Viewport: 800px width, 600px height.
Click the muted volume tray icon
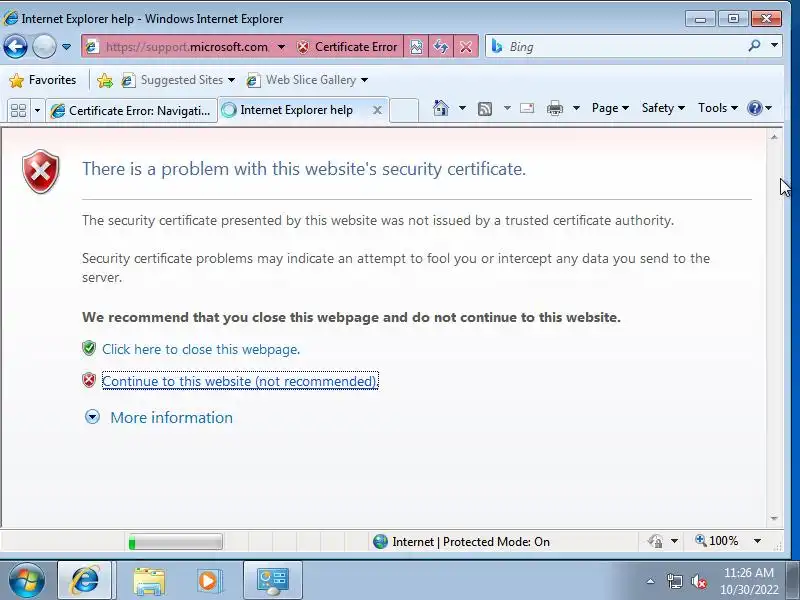[699, 581]
